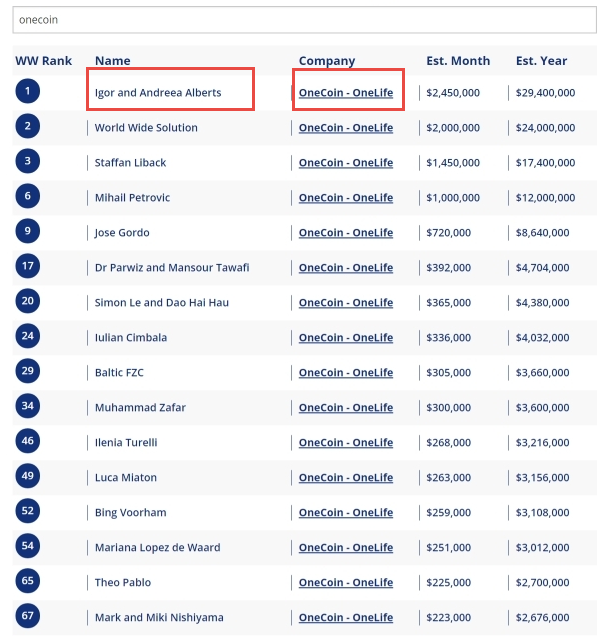Screen dimensions: 616x636
Task: Open company link beside Theo Pablo
Action: coord(346,582)
